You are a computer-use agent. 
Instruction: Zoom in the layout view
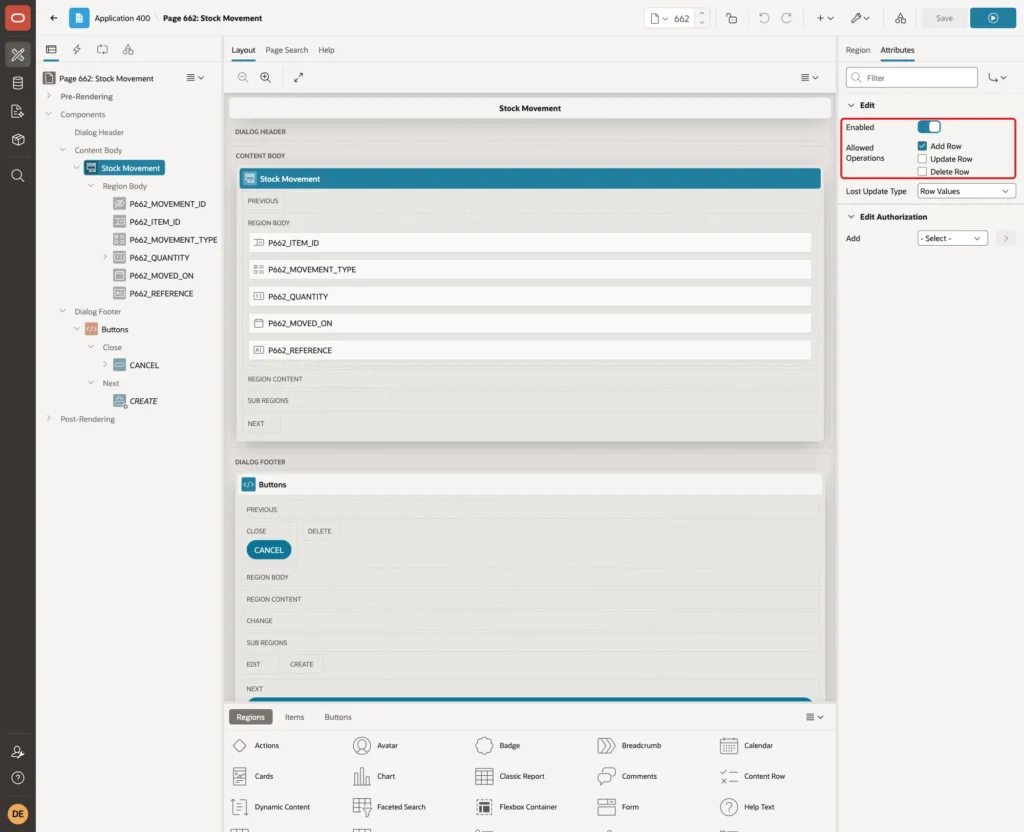tap(266, 77)
